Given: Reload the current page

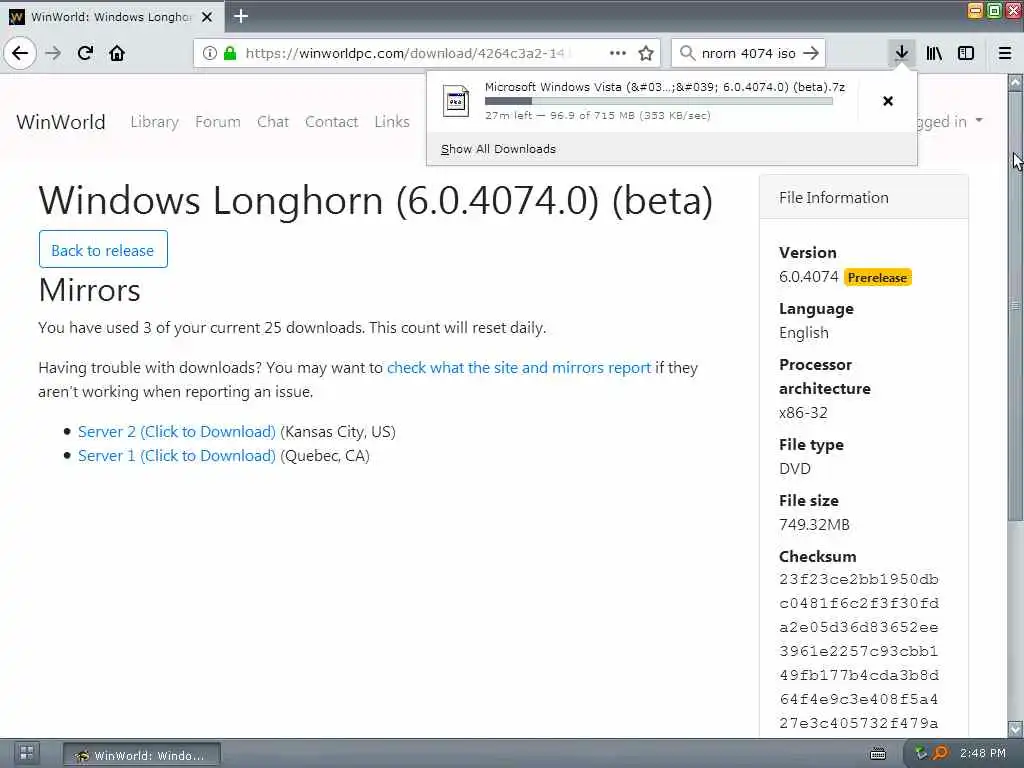Looking at the screenshot, I should (x=85, y=53).
